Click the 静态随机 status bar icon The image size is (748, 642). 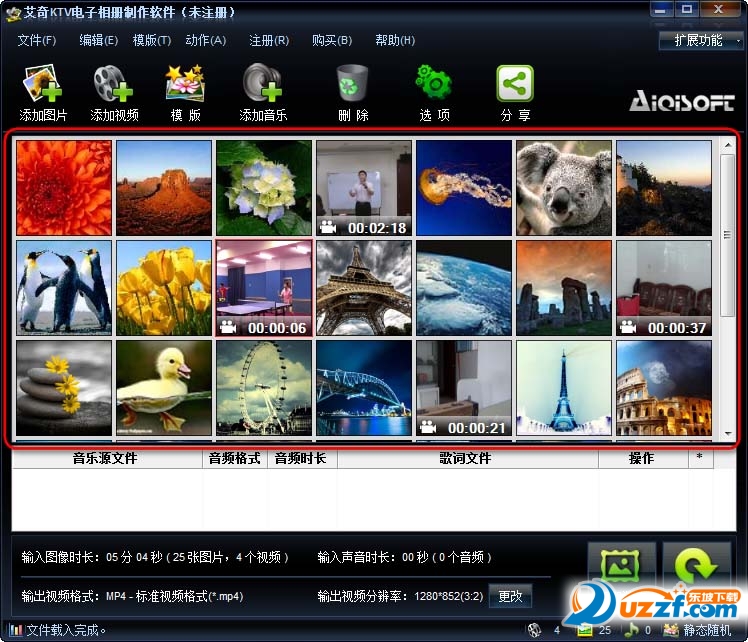pos(671,630)
